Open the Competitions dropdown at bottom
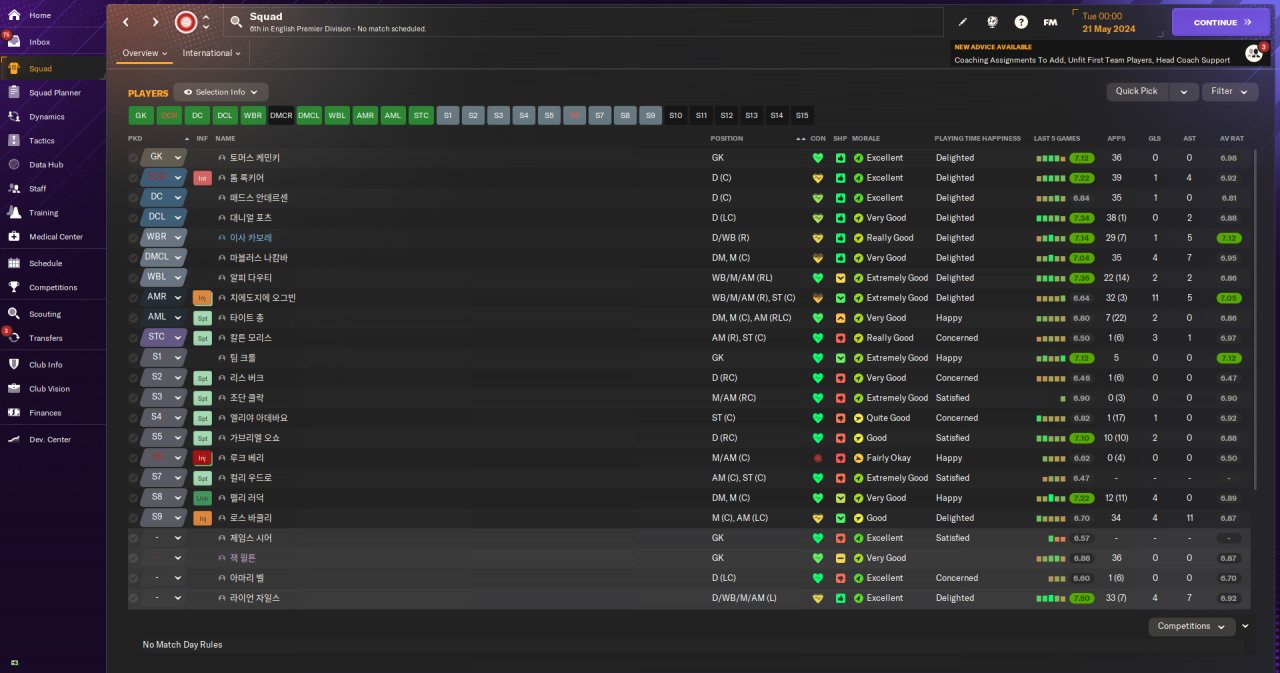Screen dimensions: 1280x673 [1191, 626]
